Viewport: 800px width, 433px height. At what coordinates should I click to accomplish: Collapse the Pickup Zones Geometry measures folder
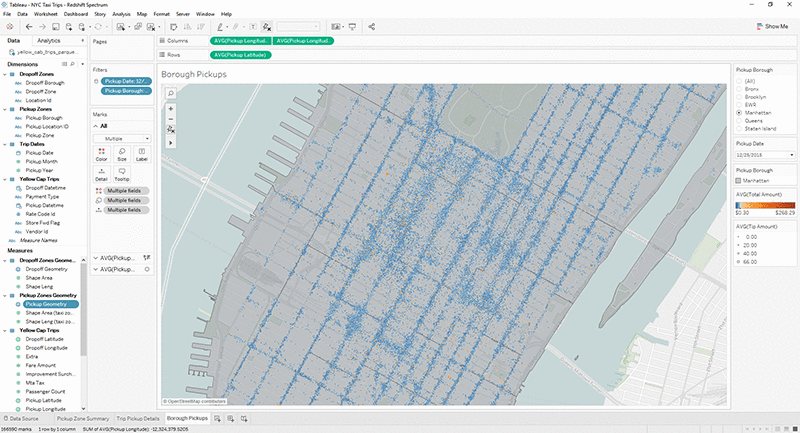[5, 295]
